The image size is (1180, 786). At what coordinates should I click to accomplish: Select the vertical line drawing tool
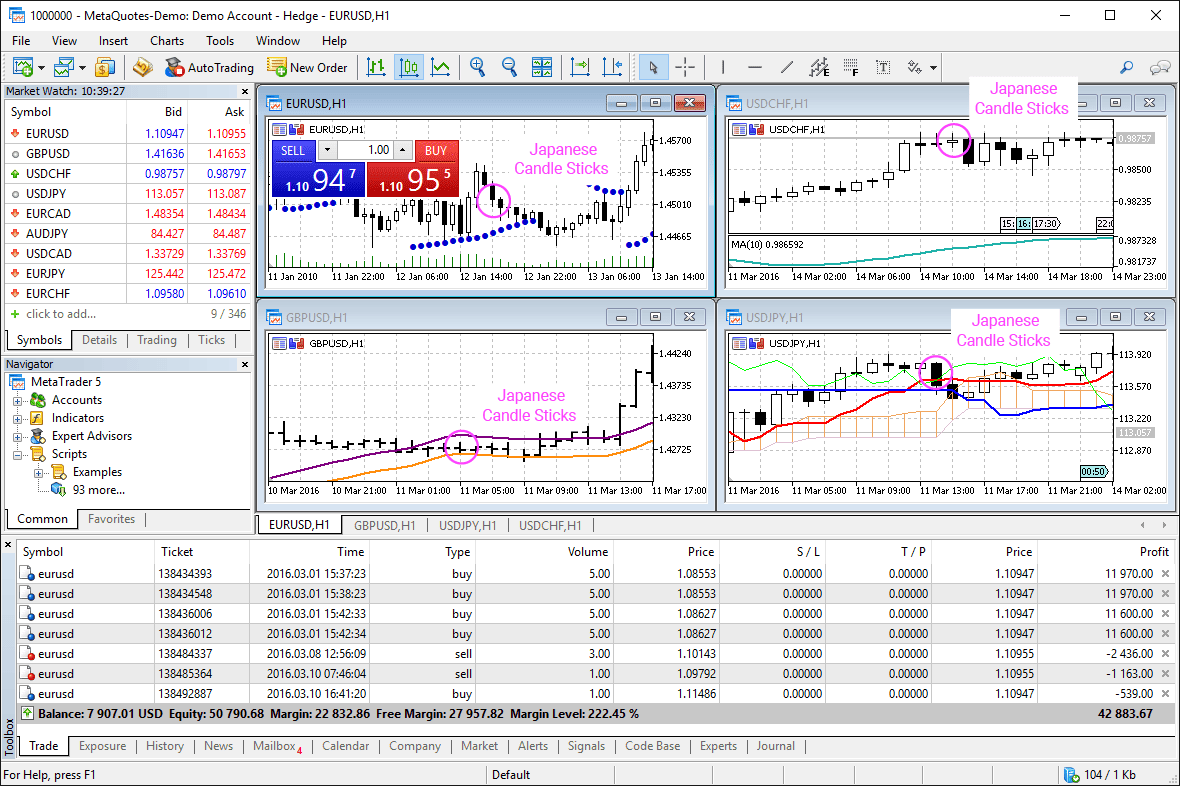point(722,68)
